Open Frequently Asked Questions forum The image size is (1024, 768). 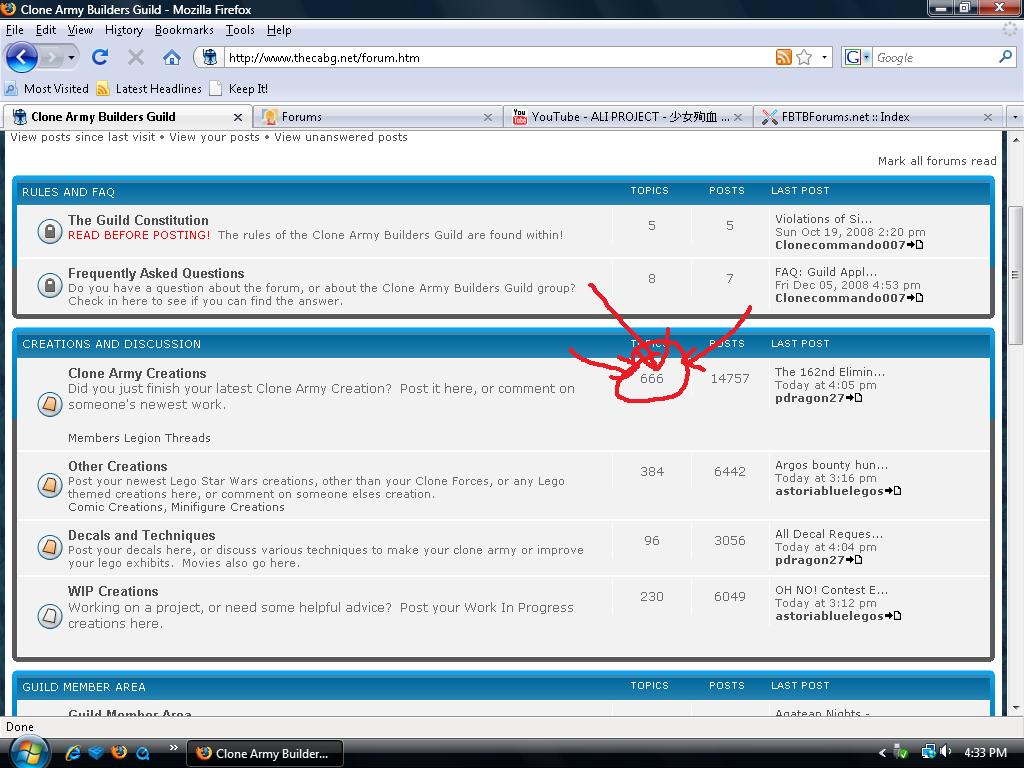pos(156,274)
